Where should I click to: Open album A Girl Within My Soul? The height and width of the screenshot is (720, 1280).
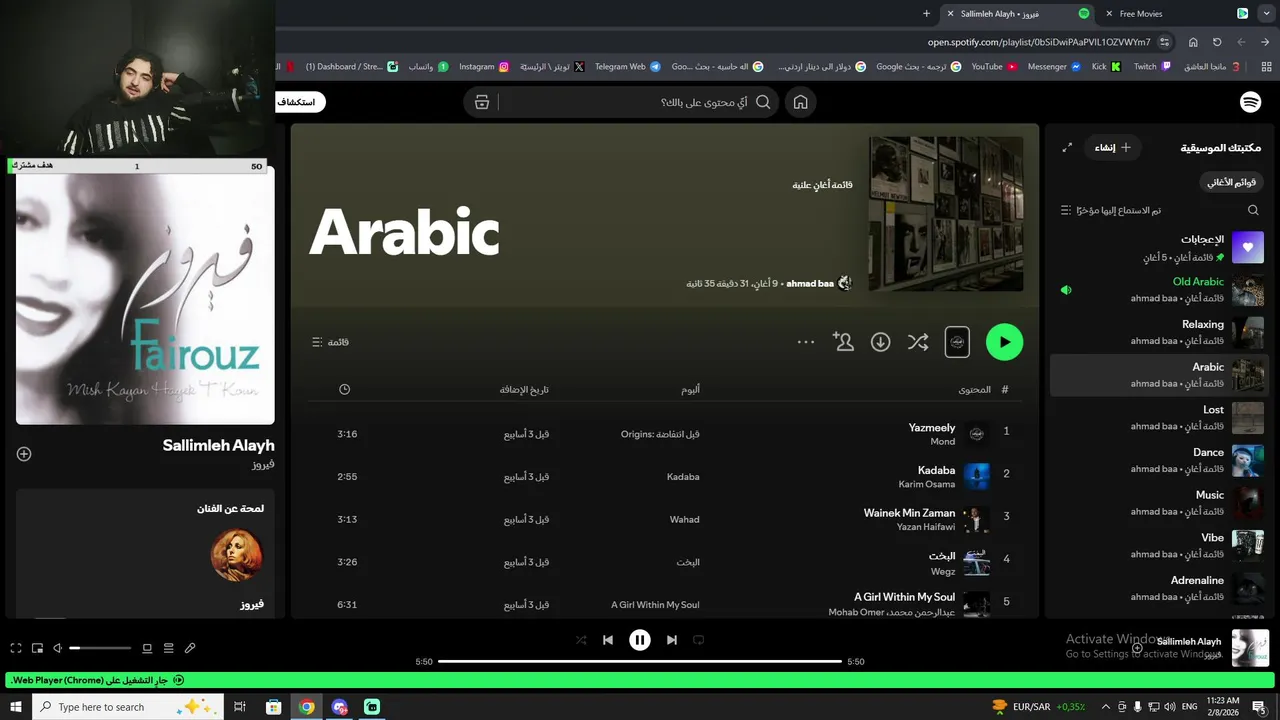pos(655,605)
